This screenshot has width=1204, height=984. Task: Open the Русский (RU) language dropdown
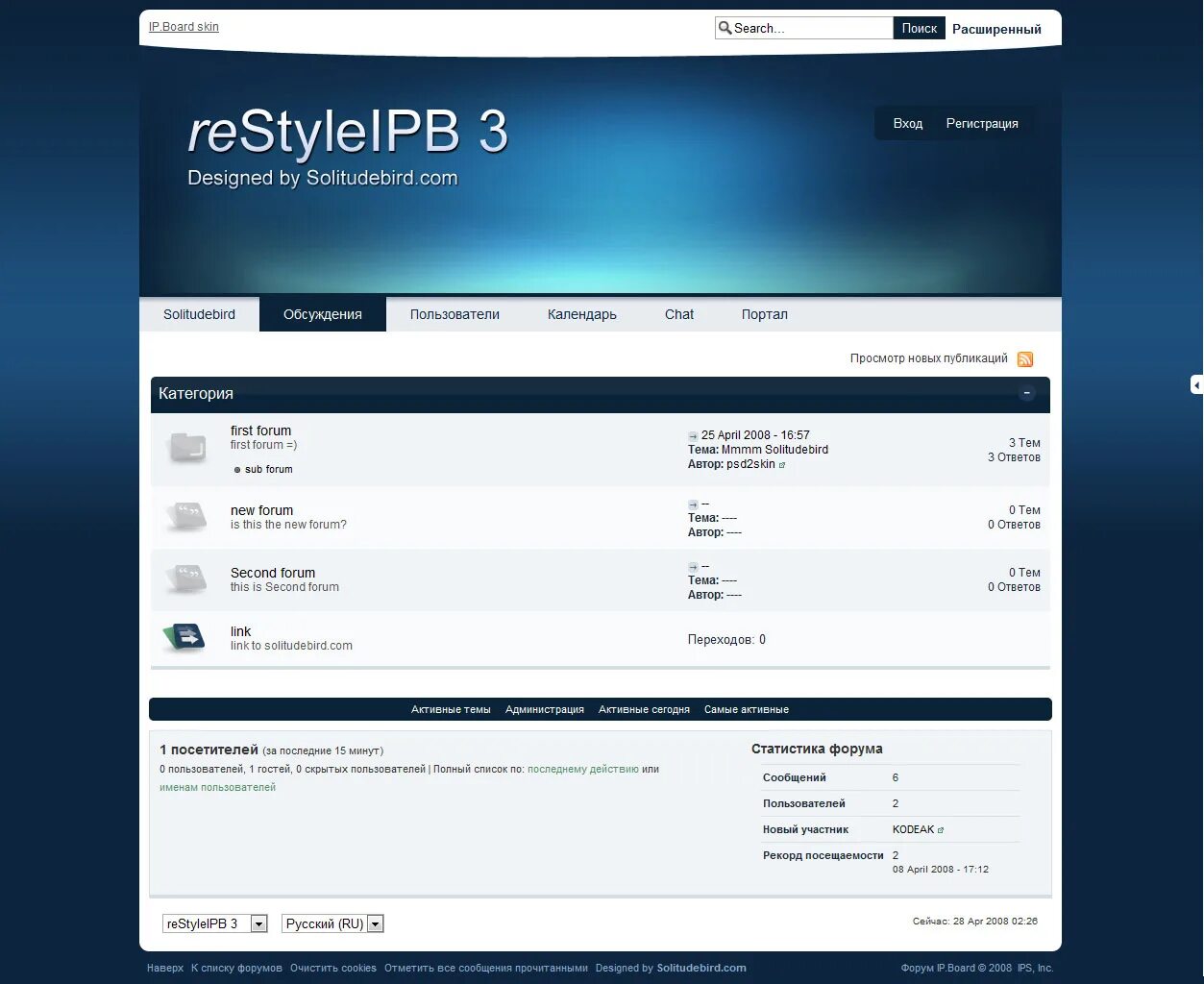click(x=332, y=923)
